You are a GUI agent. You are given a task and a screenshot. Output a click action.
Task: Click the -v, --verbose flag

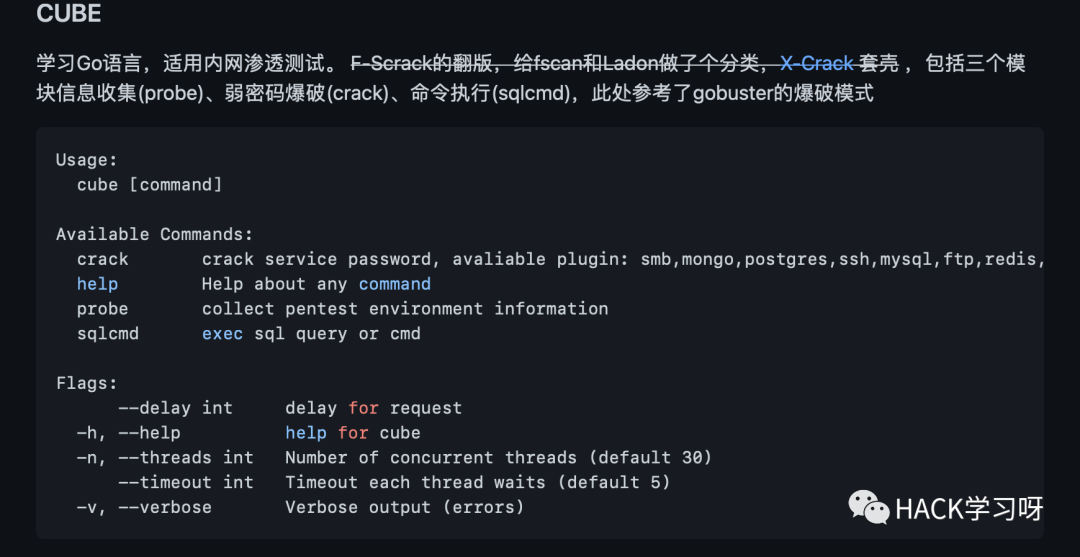point(144,507)
